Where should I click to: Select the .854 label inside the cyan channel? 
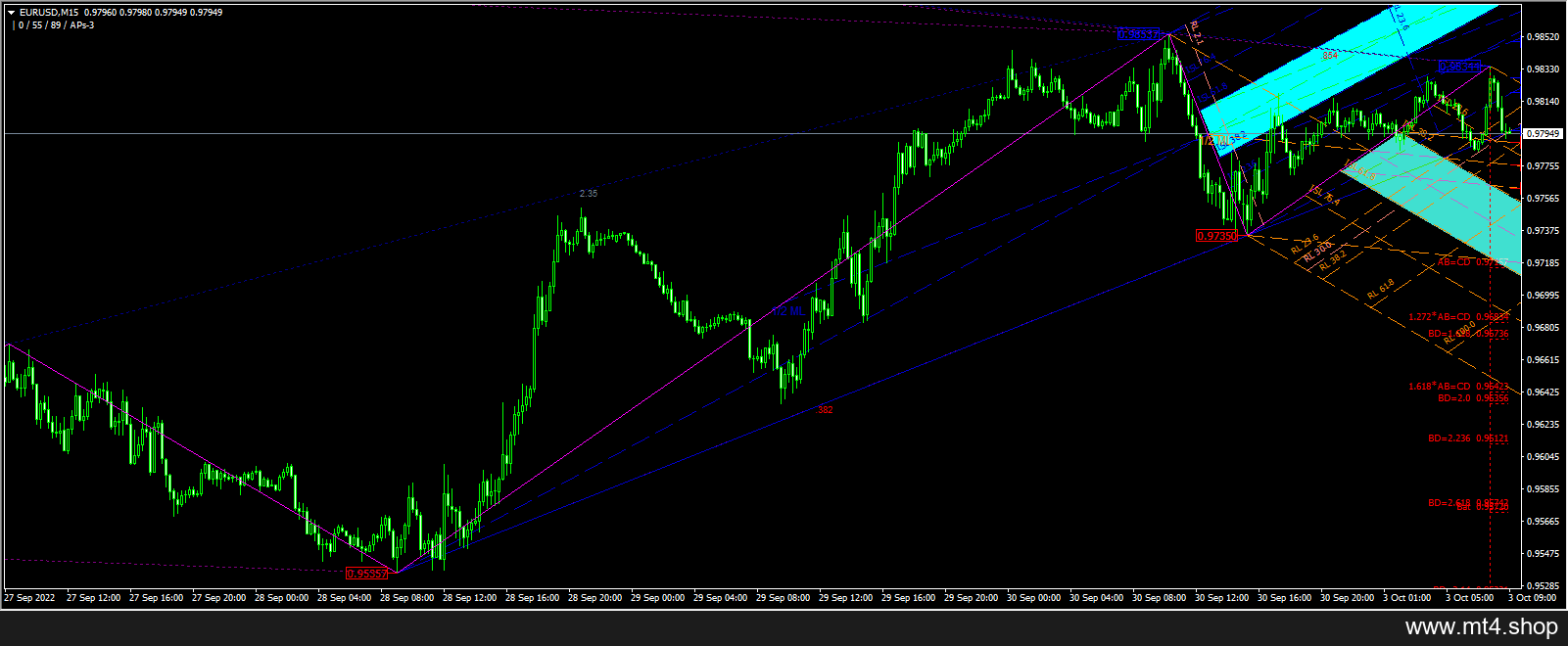coord(1329,56)
